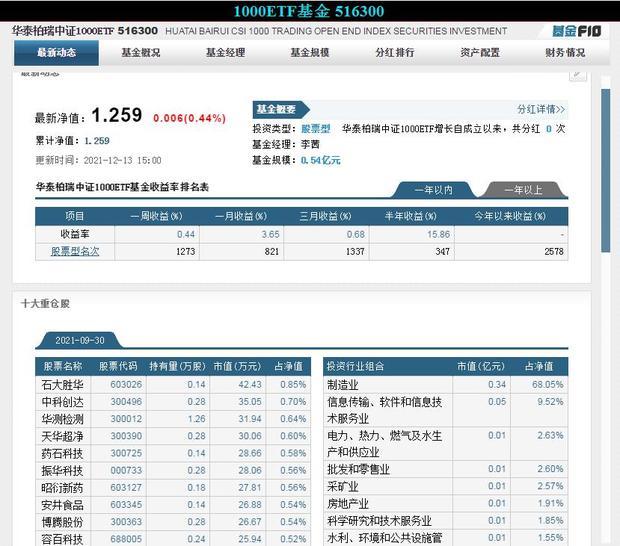This screenshot has width=620, height=546.
Task: Switch to the 一年以上 returns tab
Action: [523, 190]
